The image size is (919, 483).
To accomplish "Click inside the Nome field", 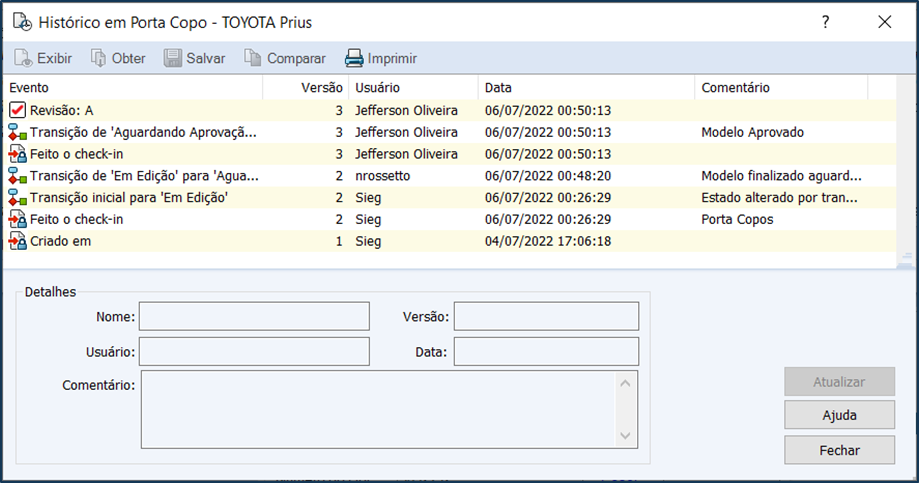I will 254,317.
